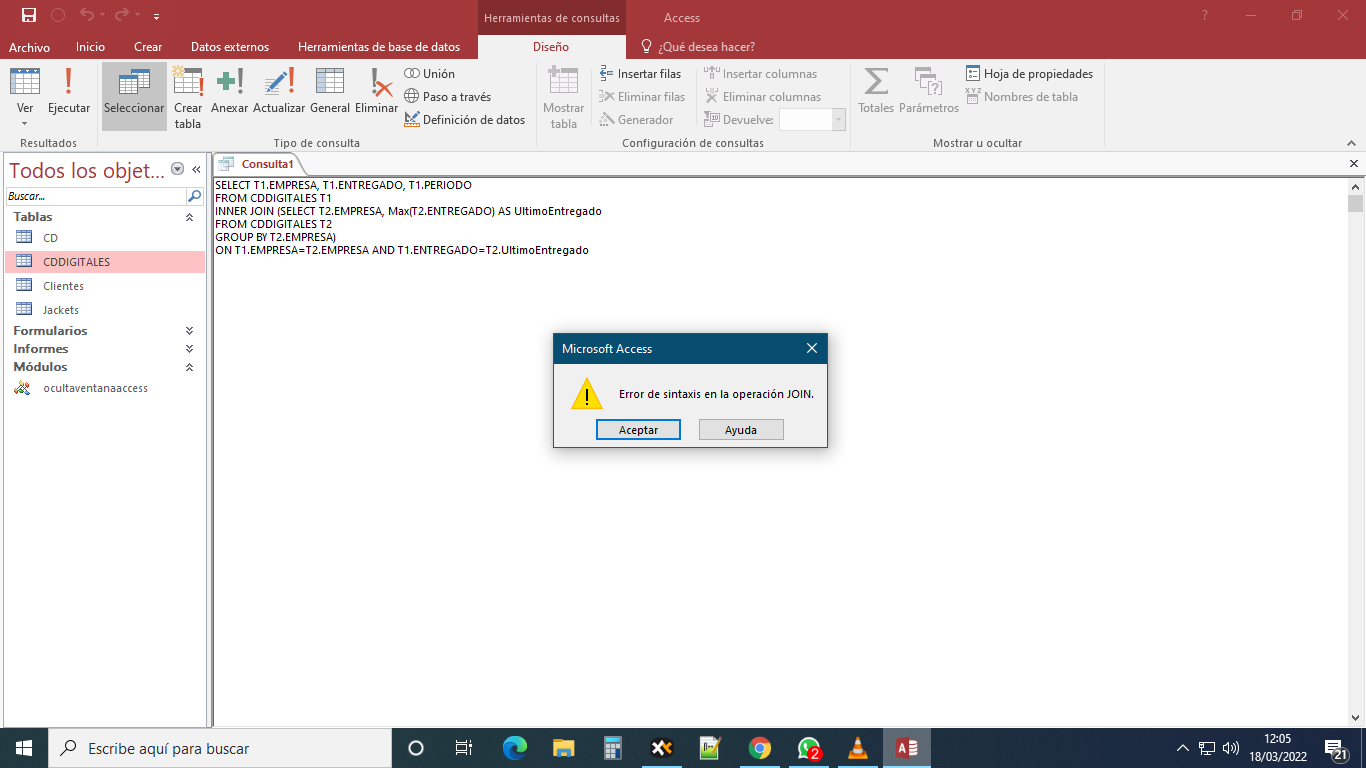Click the ¿Qué desea hacer? search box
The width and height of the screenshot is (1366, 768).
coord(698,47)
